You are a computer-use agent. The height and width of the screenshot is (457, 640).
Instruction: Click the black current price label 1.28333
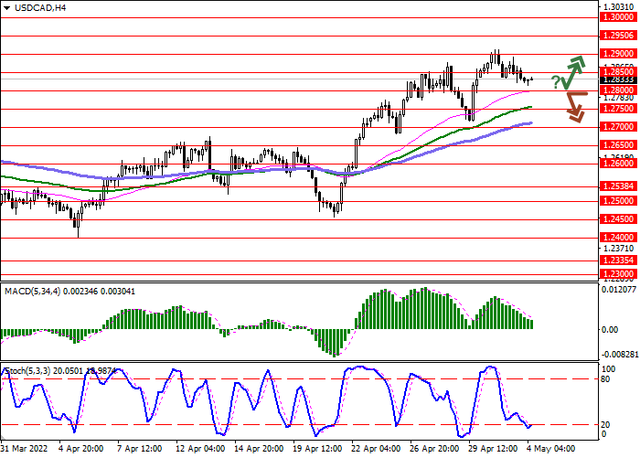(618, 80)
